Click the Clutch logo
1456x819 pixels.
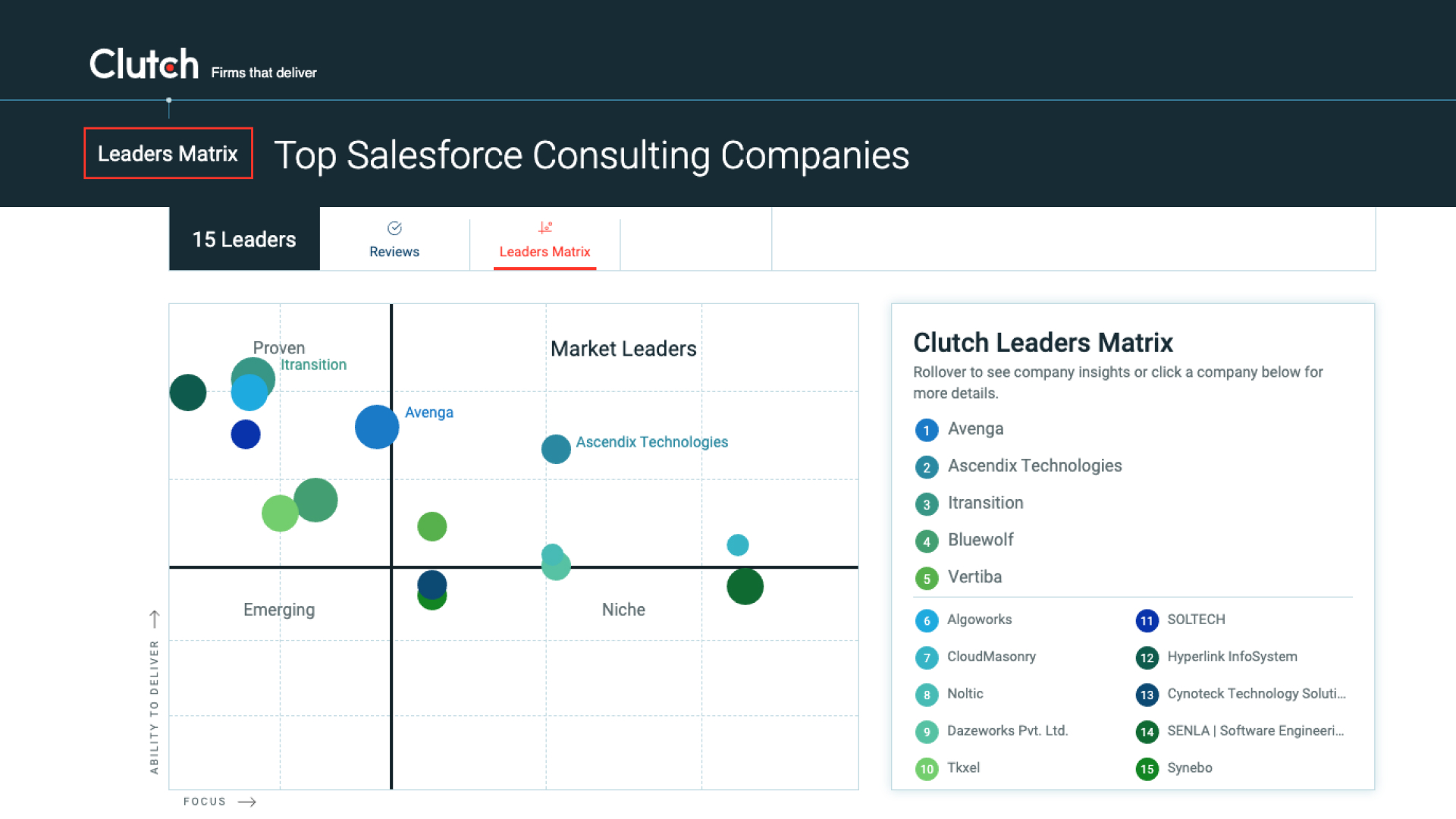pos(144,64)
